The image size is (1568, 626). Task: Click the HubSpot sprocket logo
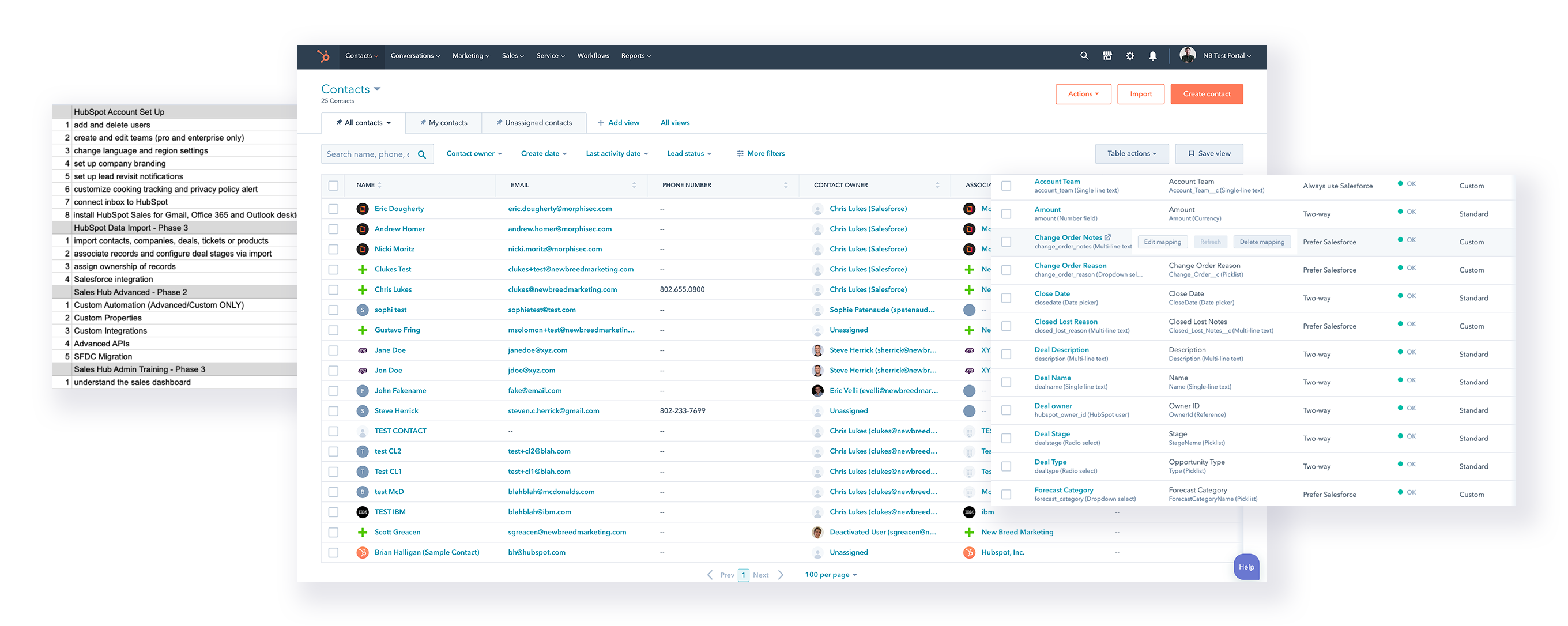(323, 56)
